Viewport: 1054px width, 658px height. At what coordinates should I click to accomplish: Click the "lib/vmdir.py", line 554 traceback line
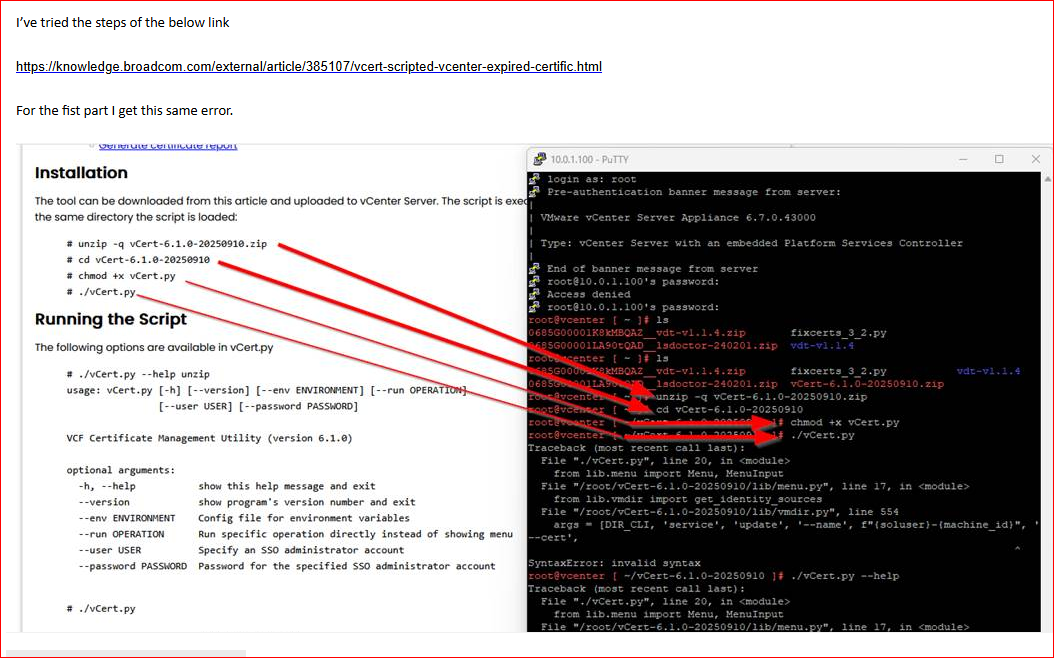coord(719,511)
